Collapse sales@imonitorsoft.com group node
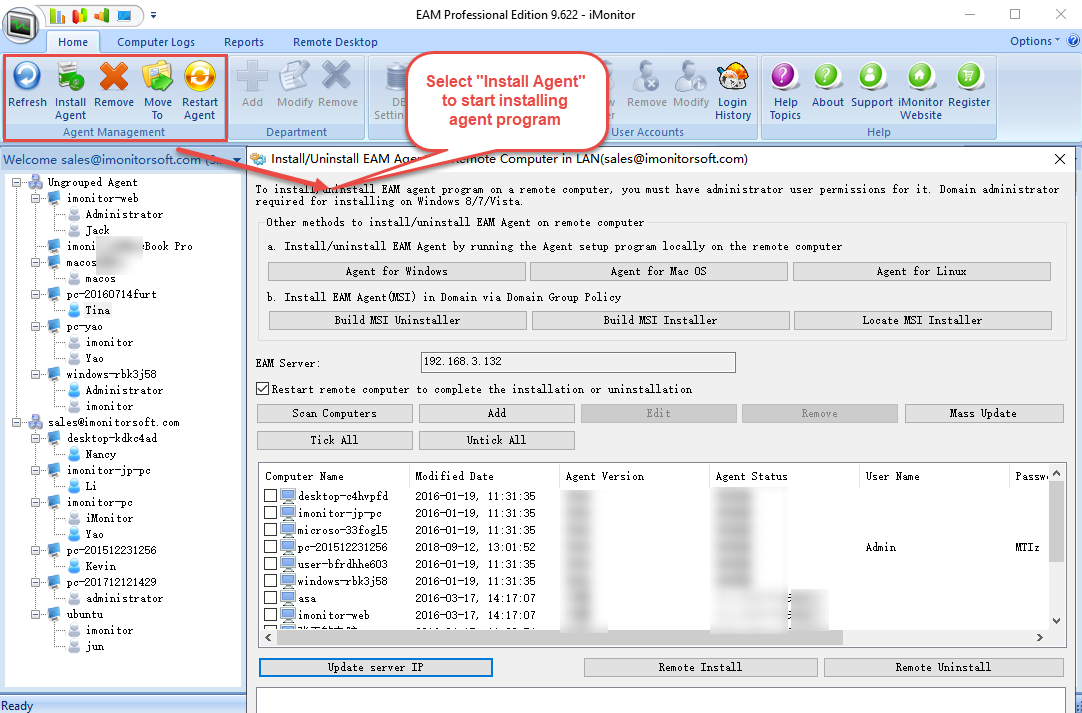1082x713 pixels. pyautogui.click(x=17, y=422)
